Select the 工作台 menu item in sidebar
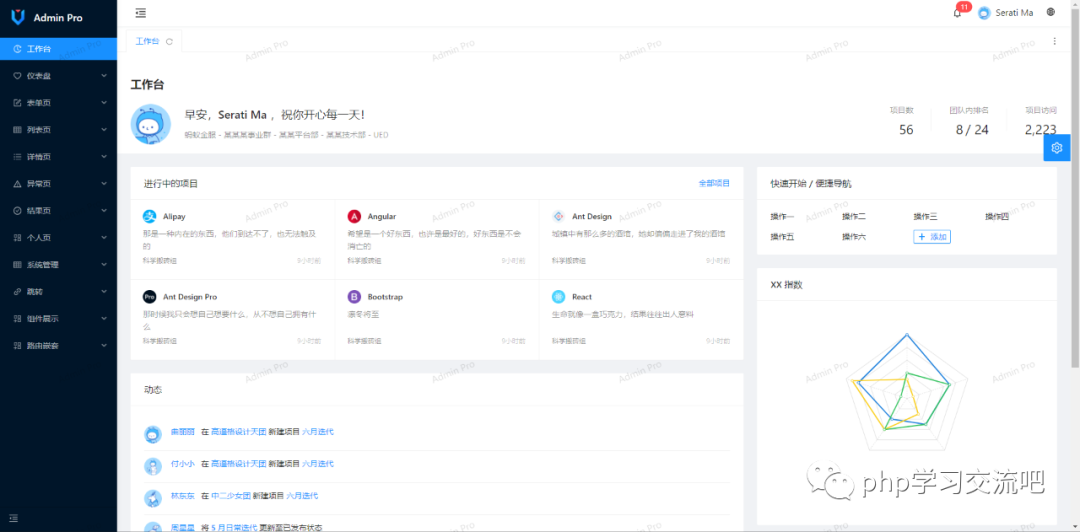The image size is (1080, 532). tap(59, 49)
